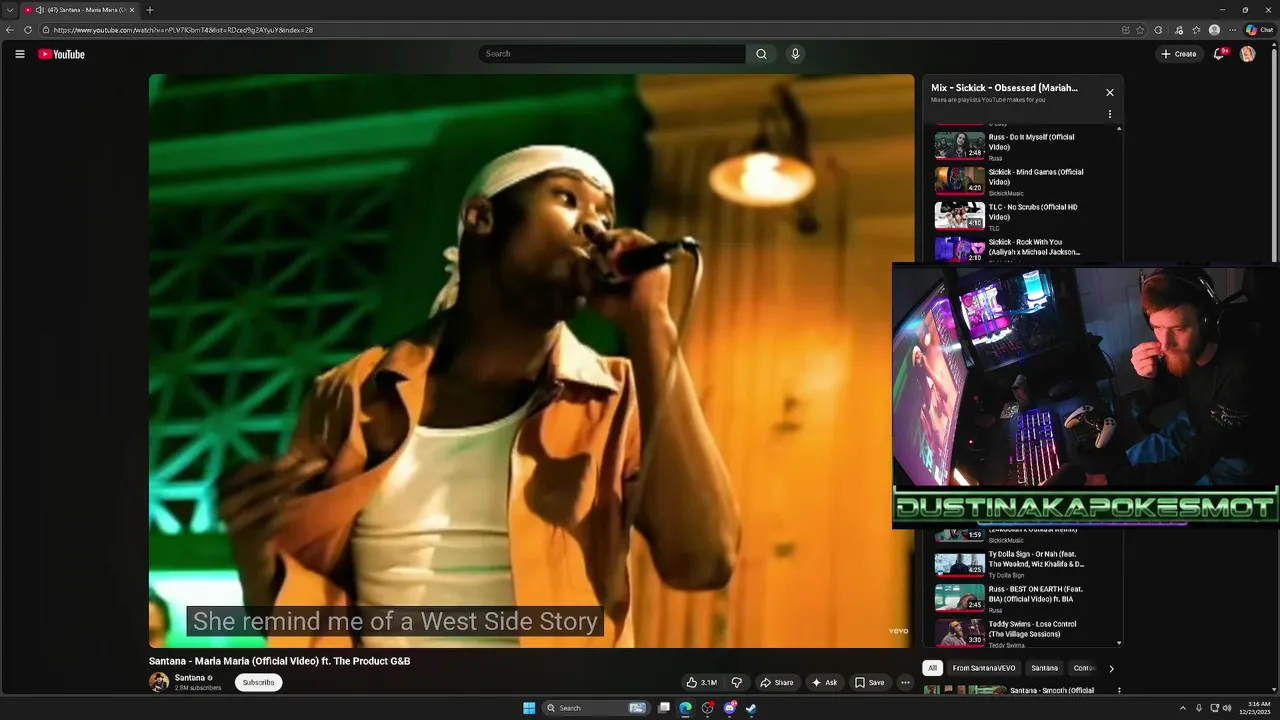Open the tab actions chevron menu

pyautogui.click(x=9, y=10)
